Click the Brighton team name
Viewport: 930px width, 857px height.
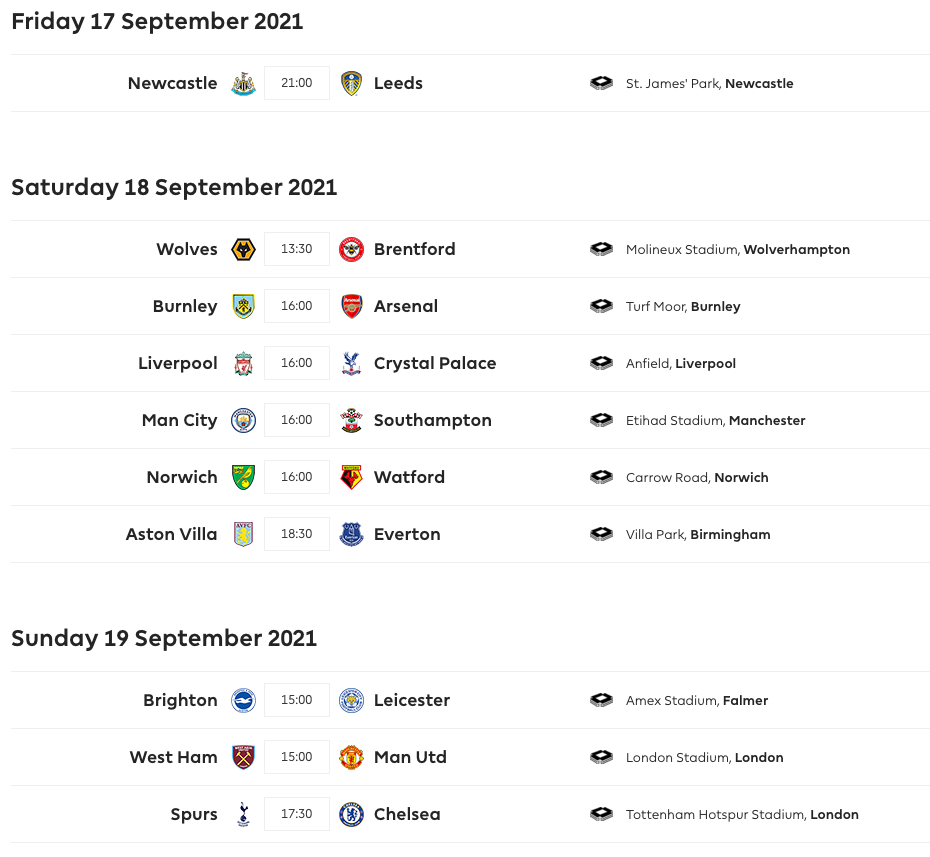(180, 700)
